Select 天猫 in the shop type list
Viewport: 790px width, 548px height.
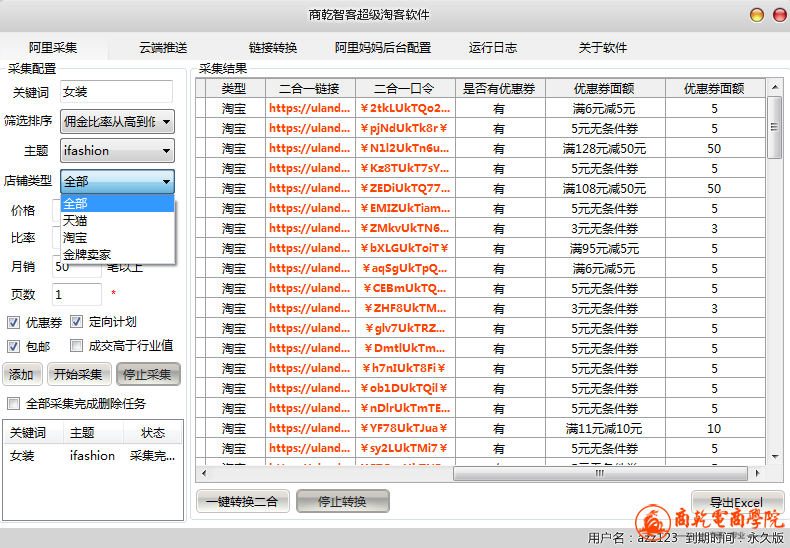pyautogui.click(x=117, y=221)
